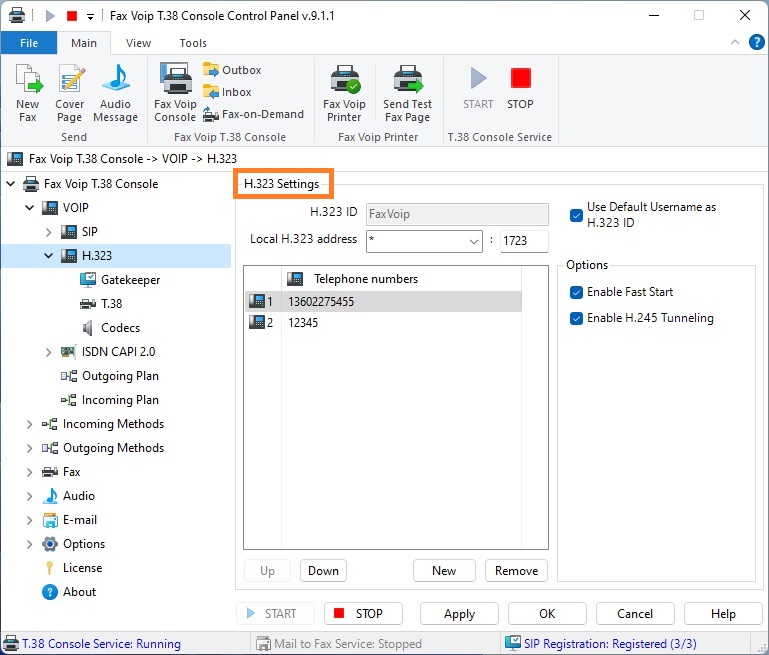
Task: Expand the ISDN CAPI 2.0 node
Action: coord(48,352)
